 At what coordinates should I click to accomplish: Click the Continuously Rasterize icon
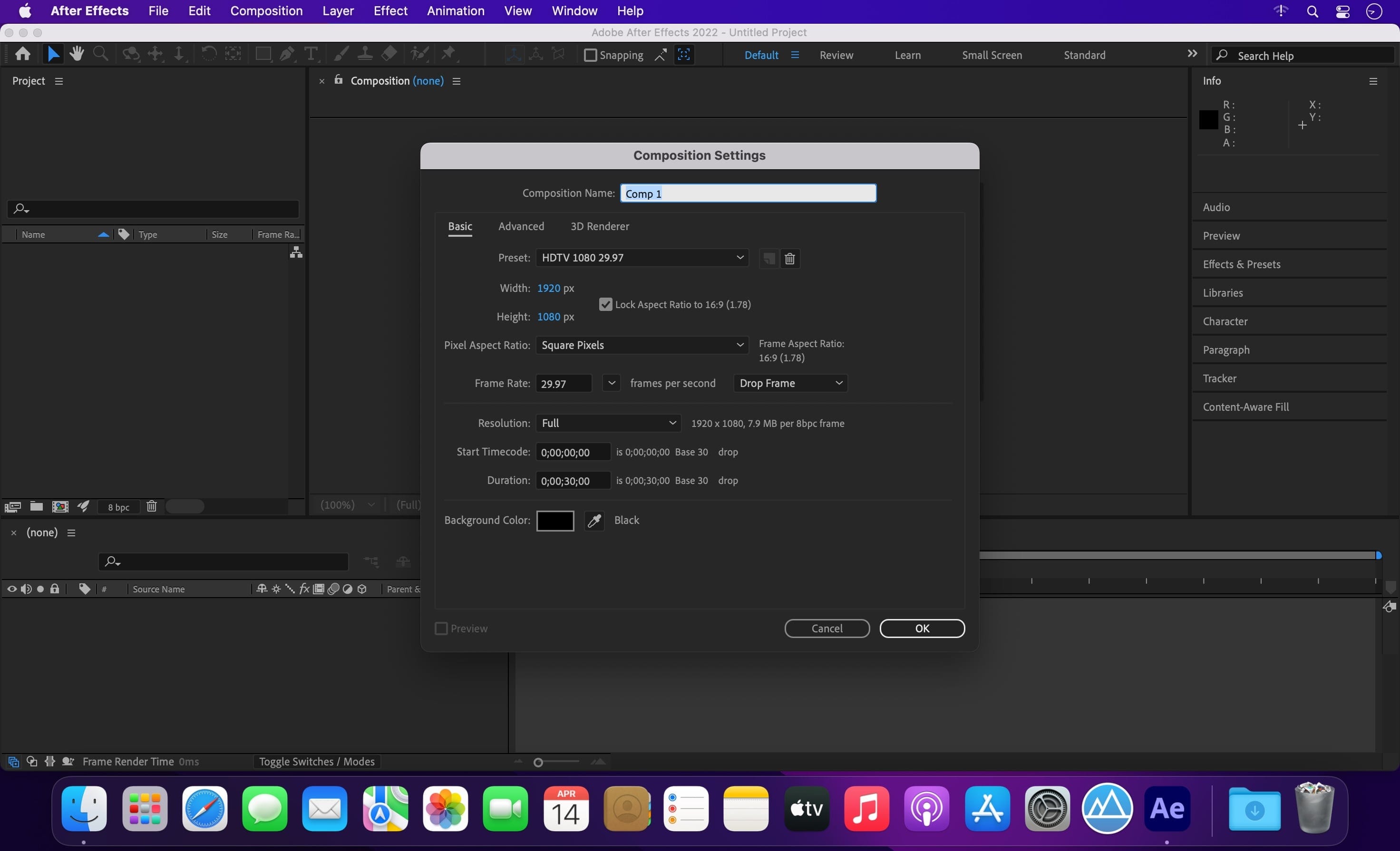click(277, 589)
